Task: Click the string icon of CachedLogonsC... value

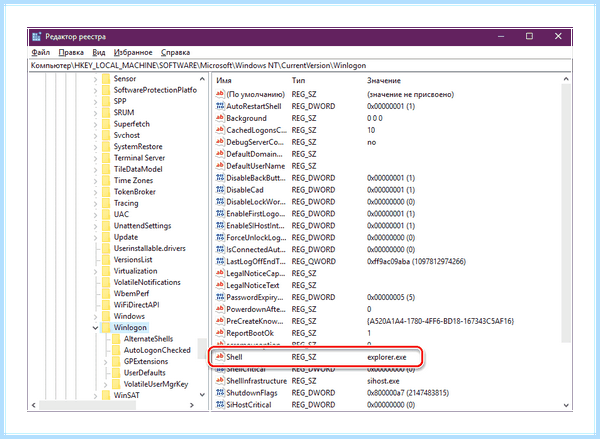Action: click(220, 130)
